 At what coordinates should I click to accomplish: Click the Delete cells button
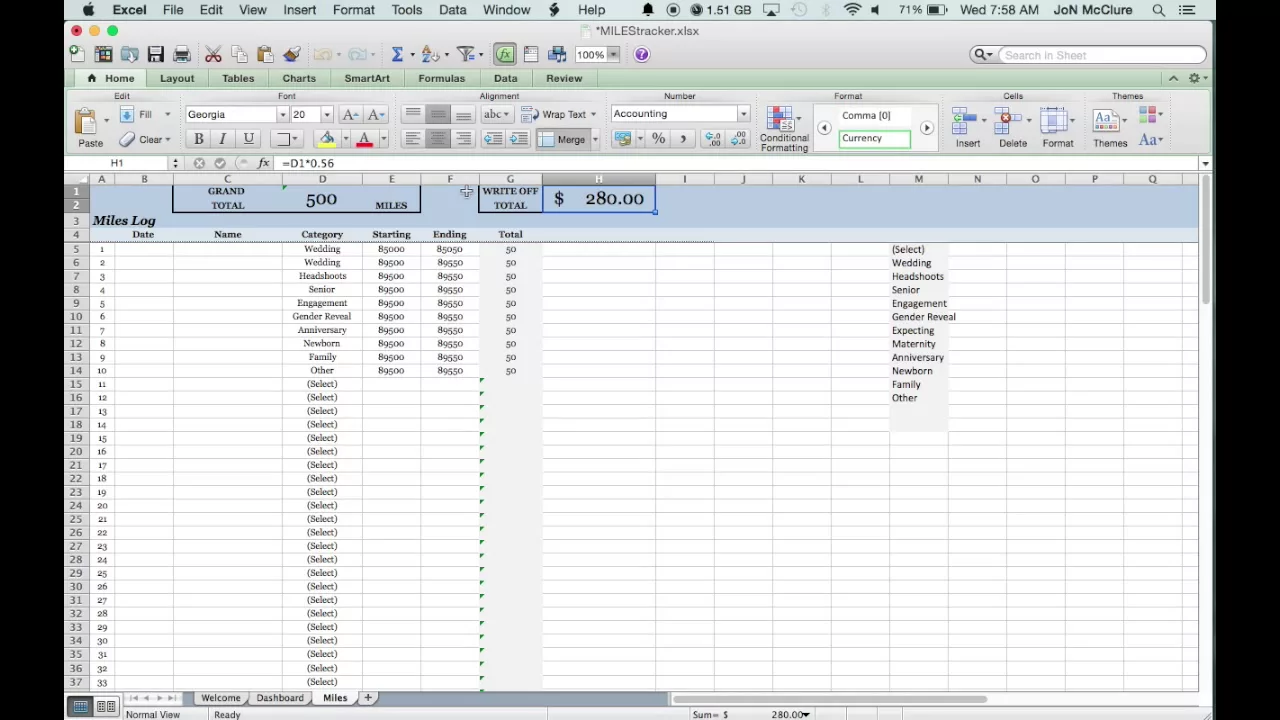click(1012, 128)
